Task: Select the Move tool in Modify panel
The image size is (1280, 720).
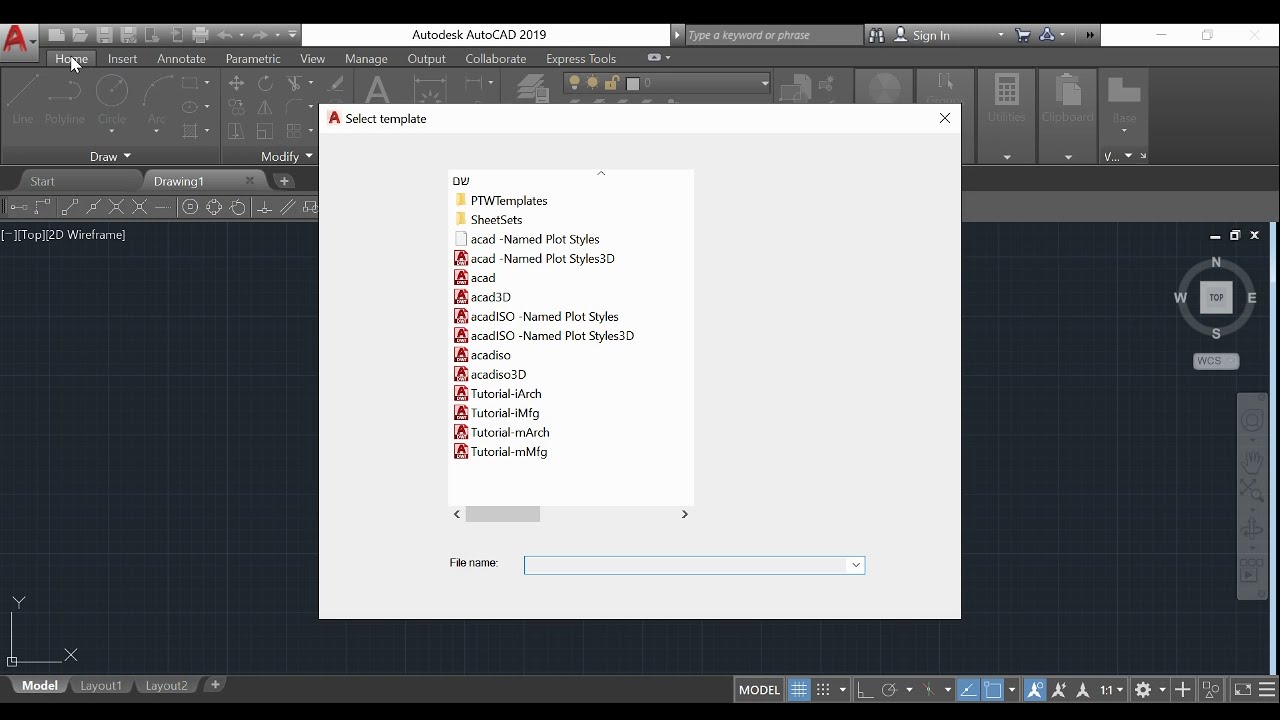Action: click(x=236, y=83)
